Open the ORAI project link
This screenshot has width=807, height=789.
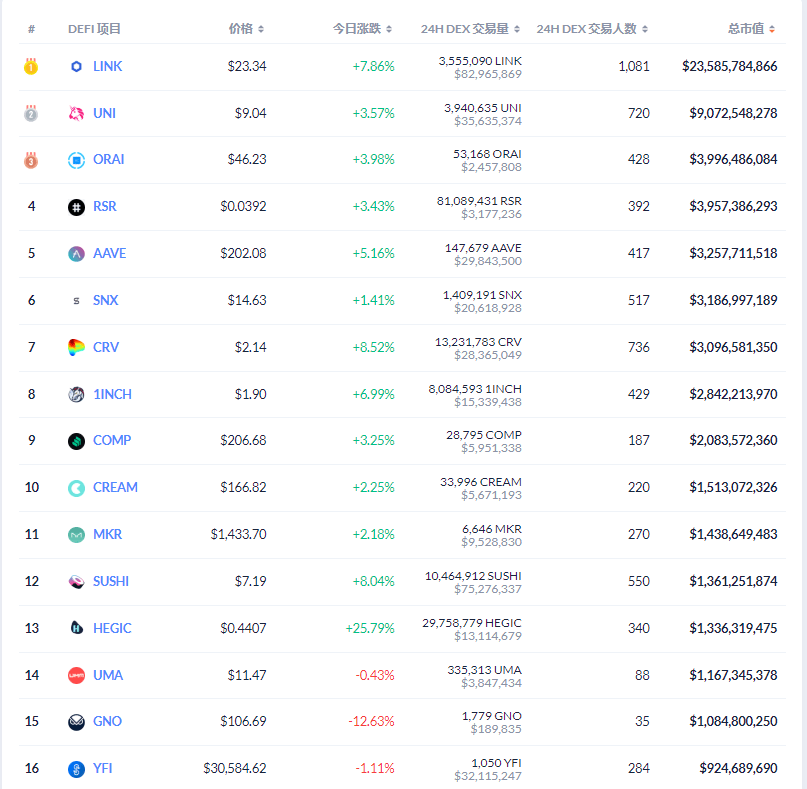click(x=109, y=160)
